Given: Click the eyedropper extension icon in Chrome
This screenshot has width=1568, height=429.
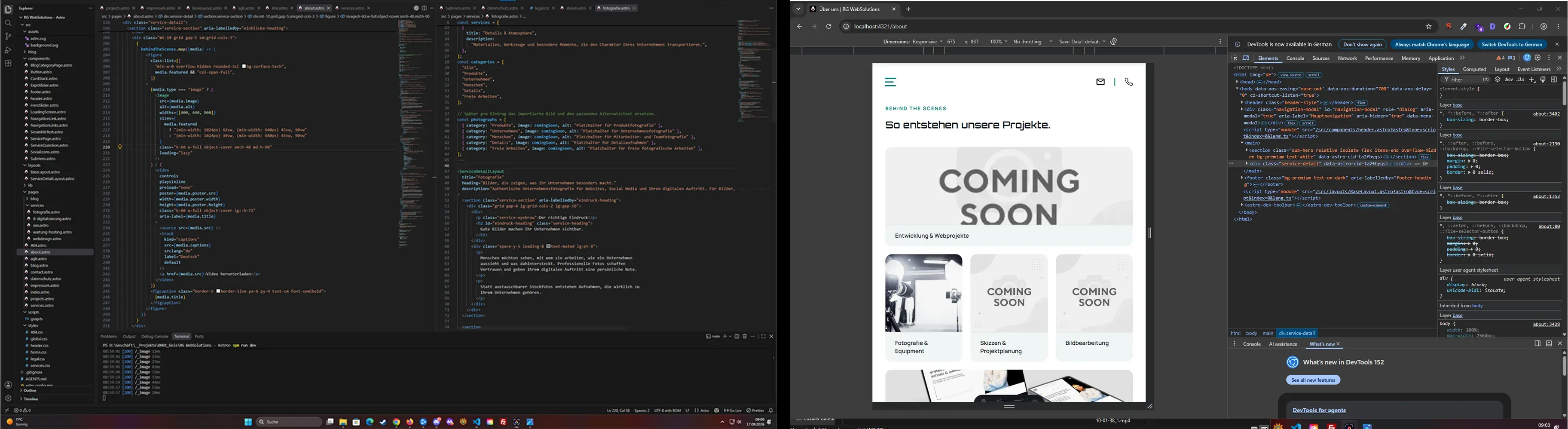Looking at the screenshot, I should [x=1464, y=27].
